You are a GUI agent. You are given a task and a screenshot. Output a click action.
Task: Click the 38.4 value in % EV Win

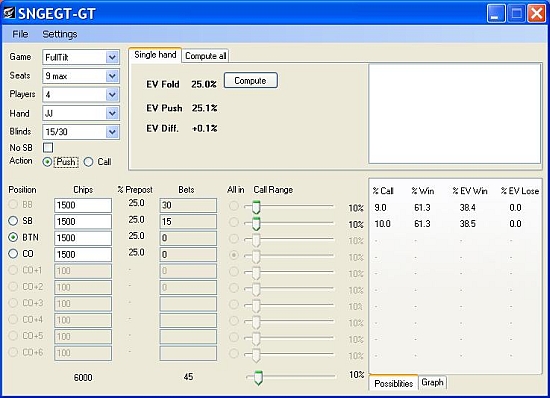pyautogui.click(x=468, y=208)
